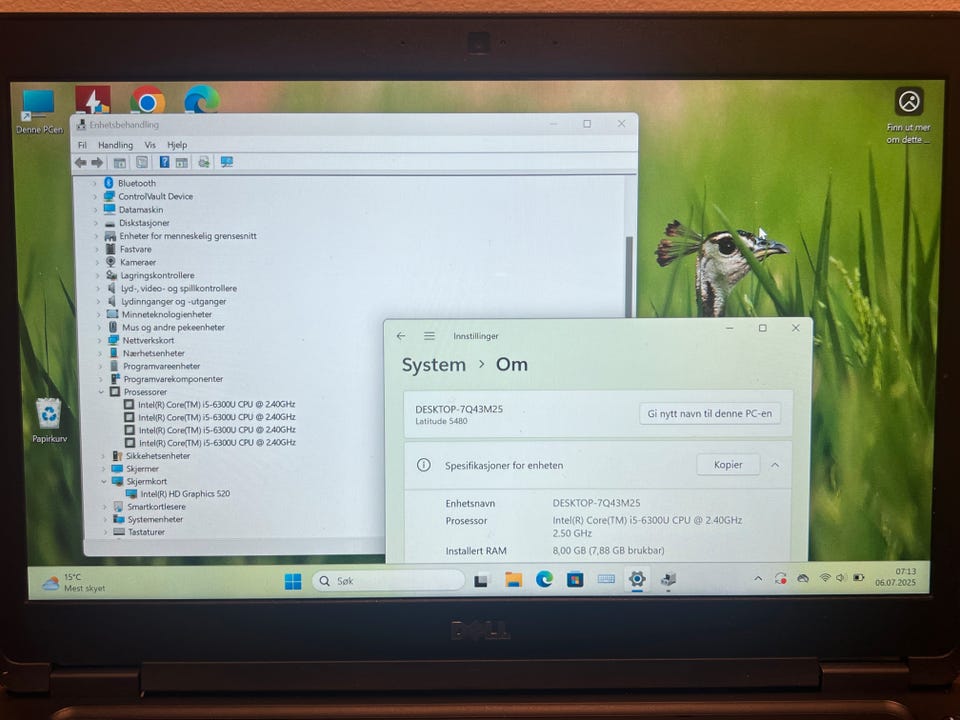Open the red lightning bolt desktop app icon
The width and height of the screenshot is (960, 720).
(93, 99)
